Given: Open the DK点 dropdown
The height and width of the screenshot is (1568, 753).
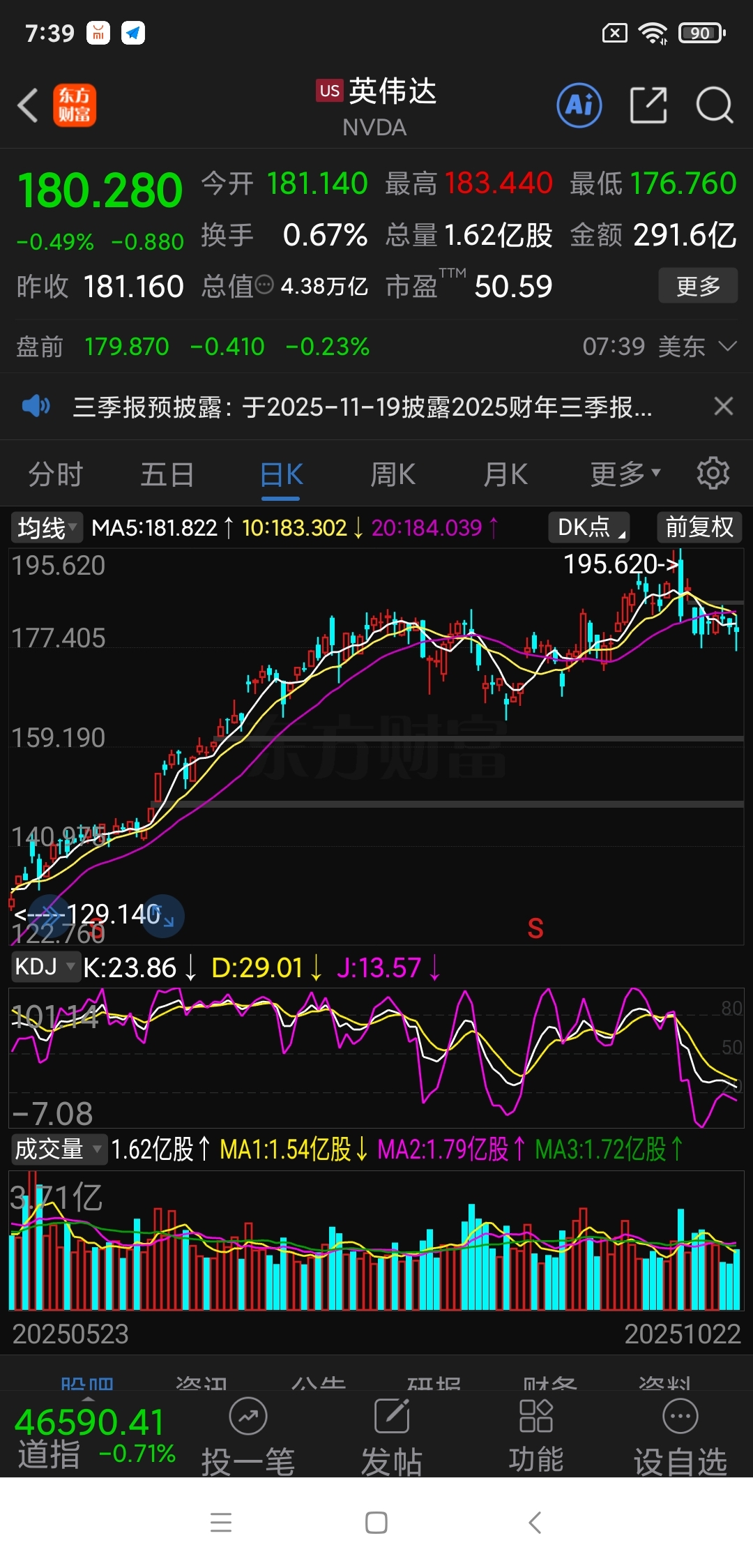Looking at the screenshot, I should tap(589, 527).
